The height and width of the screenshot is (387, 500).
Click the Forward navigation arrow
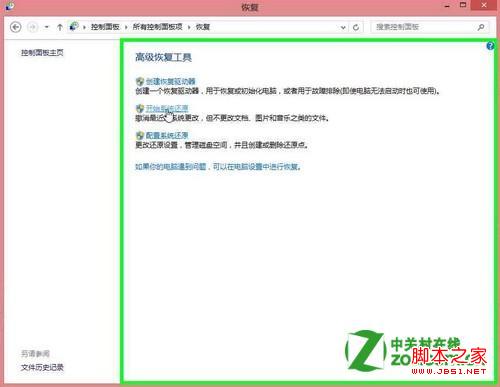tap(32, 27)
